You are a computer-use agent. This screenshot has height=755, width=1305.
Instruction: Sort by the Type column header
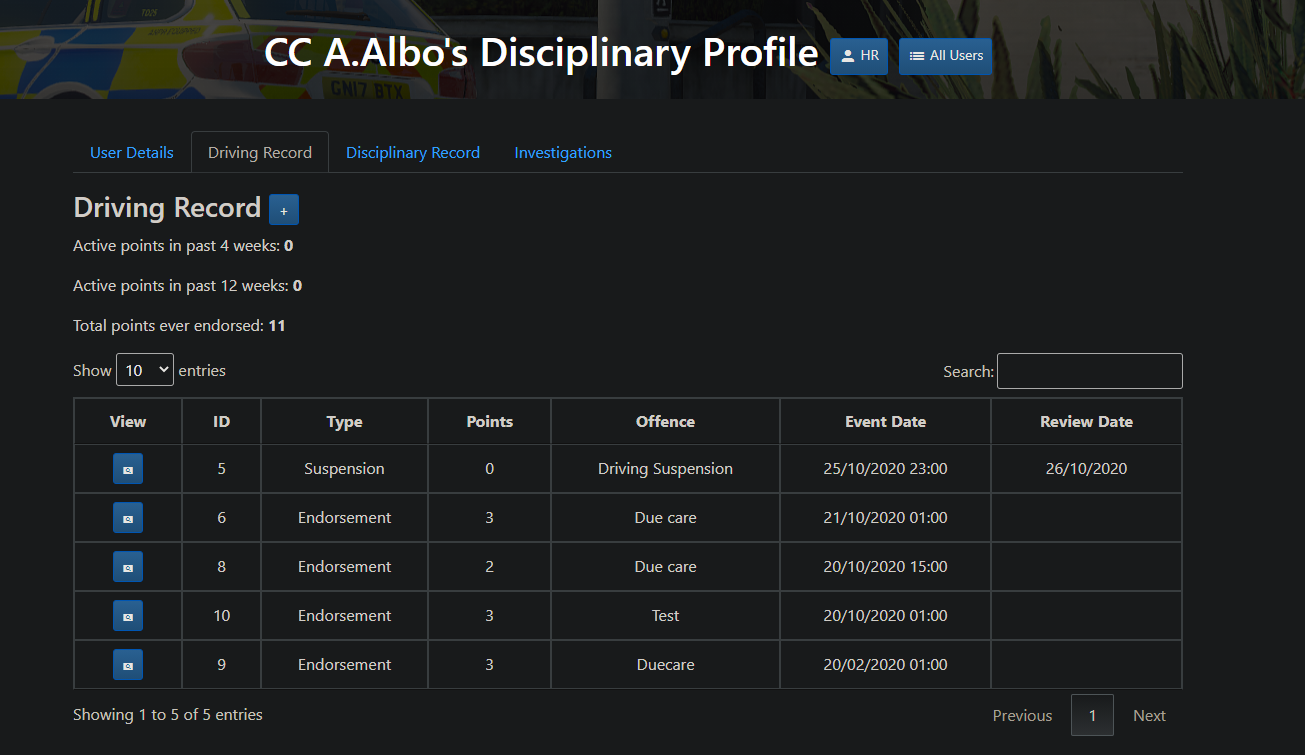tap(345, 422)
